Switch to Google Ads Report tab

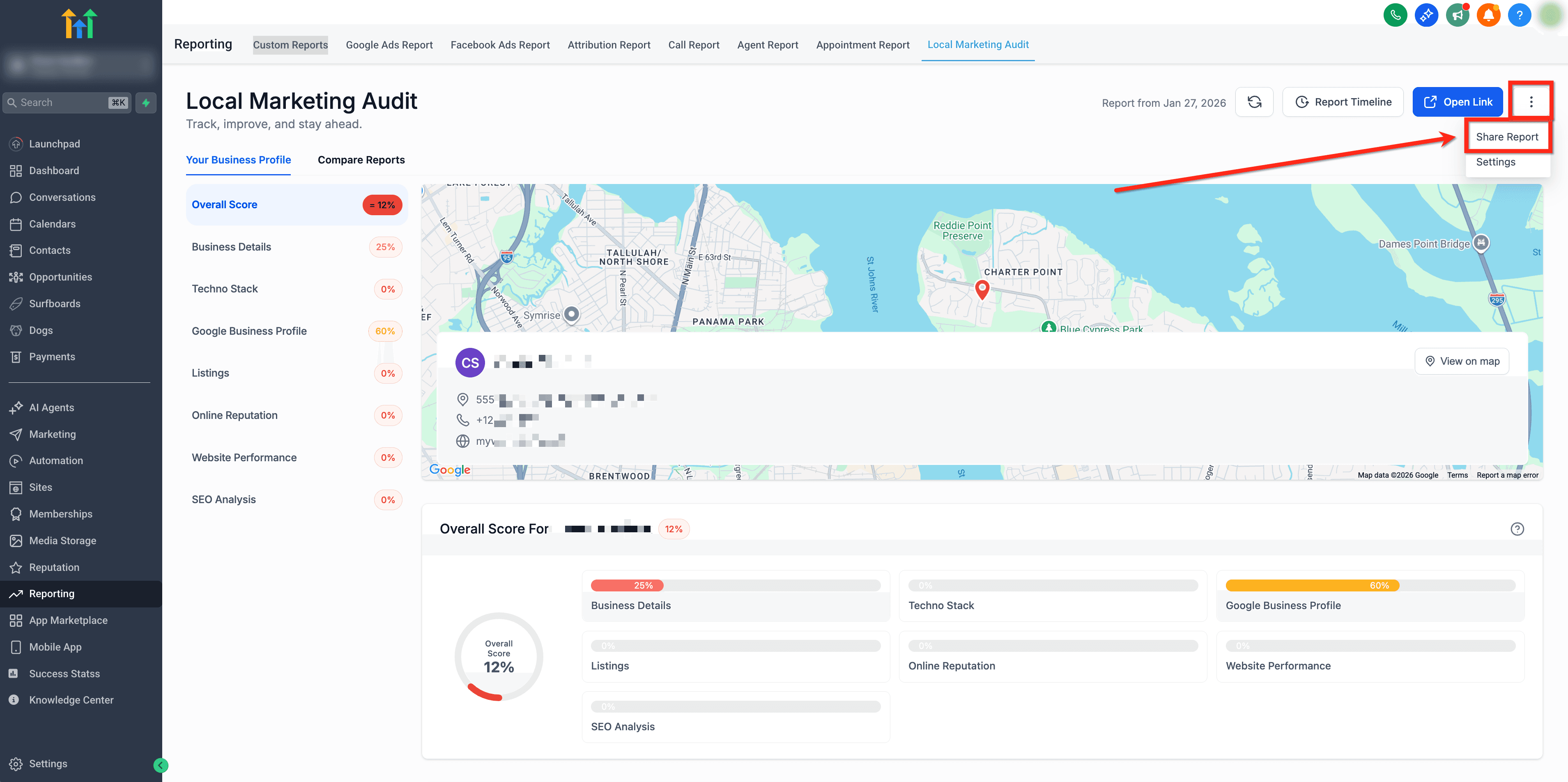[x=389, y=44]
